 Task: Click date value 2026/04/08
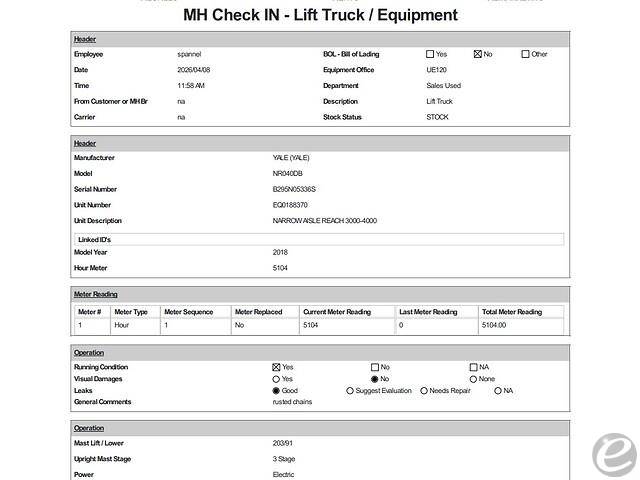(x=194, y=70)
